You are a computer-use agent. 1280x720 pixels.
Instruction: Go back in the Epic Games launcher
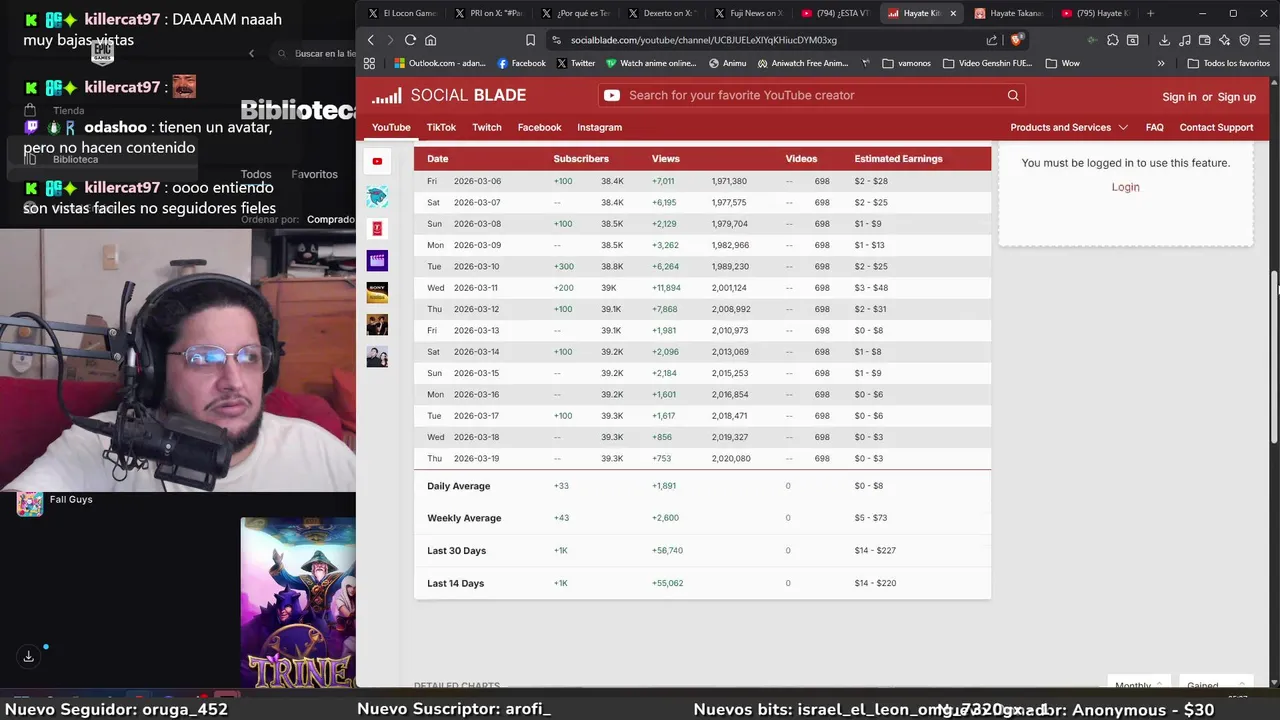(251, 54)
